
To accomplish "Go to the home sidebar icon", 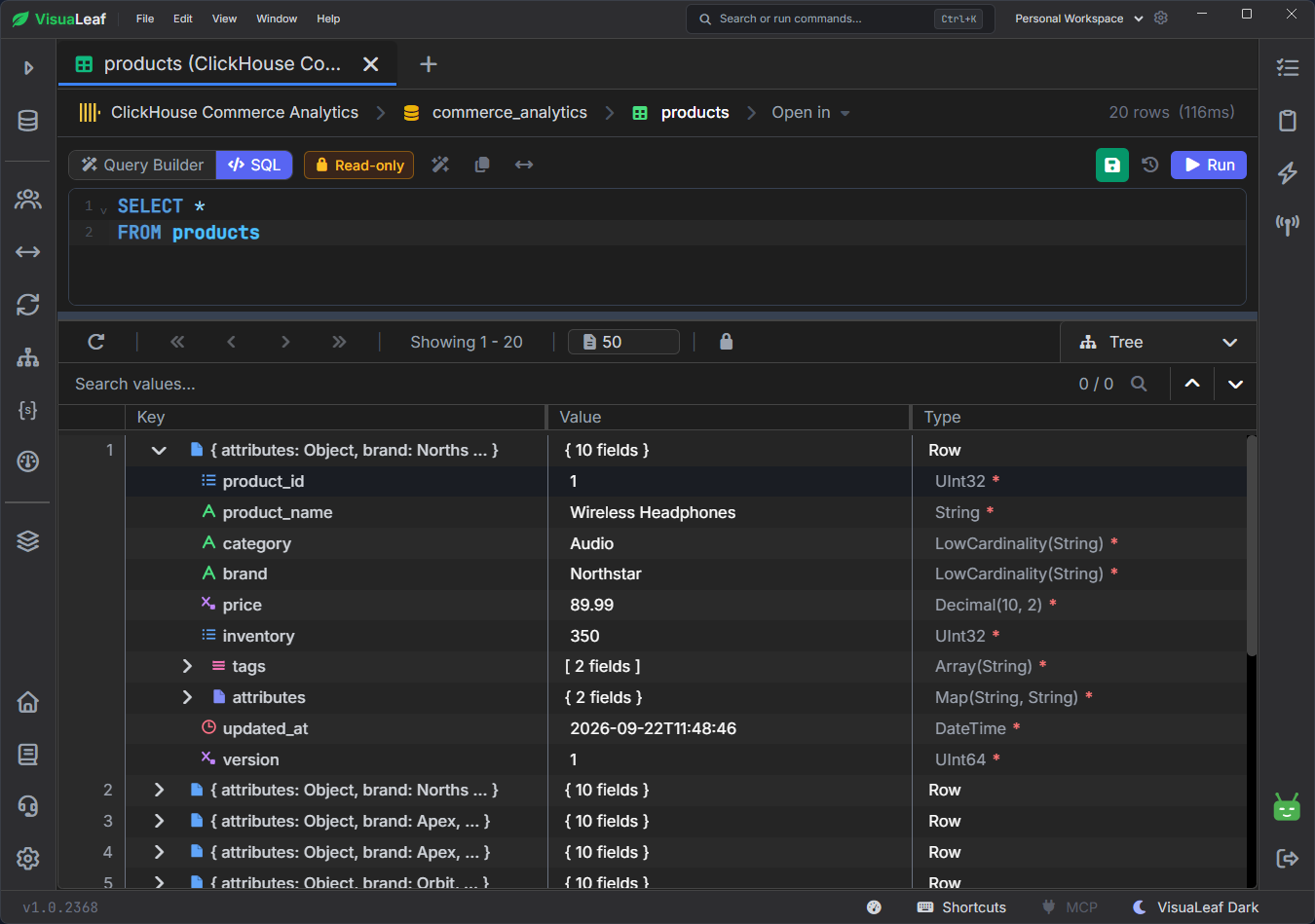I will click(28, 702).
